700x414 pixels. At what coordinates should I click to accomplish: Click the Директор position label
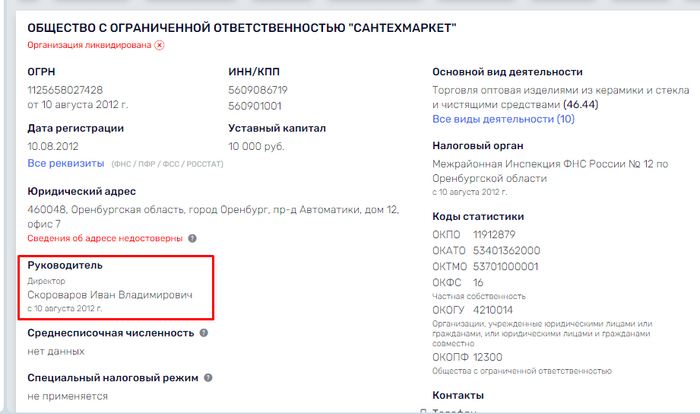click(x=46, y=281)
